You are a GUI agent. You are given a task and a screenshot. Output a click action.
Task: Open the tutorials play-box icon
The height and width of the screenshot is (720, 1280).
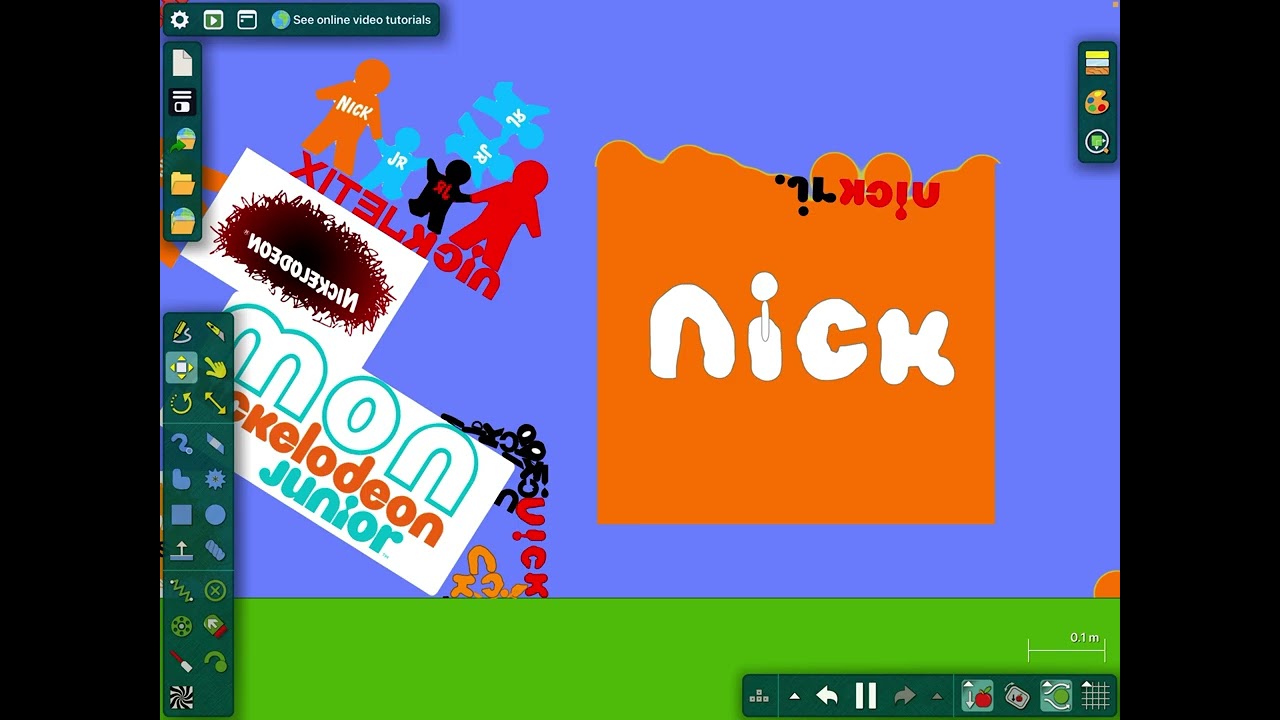point(213,20)
